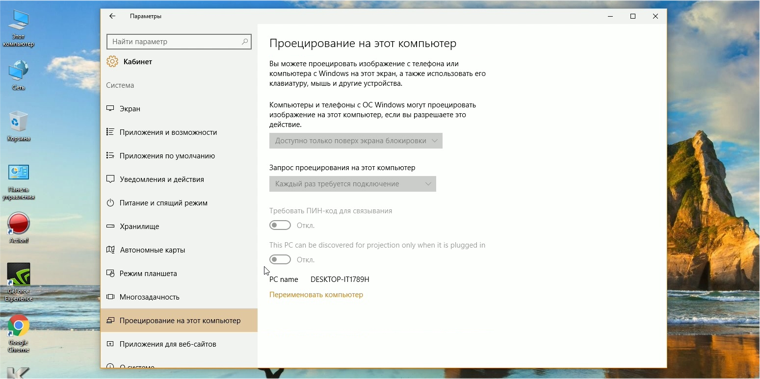The height and width of the screenshot is (379, 760).
Task: Click the Режим планшета icon
Action: coord(110,273)
